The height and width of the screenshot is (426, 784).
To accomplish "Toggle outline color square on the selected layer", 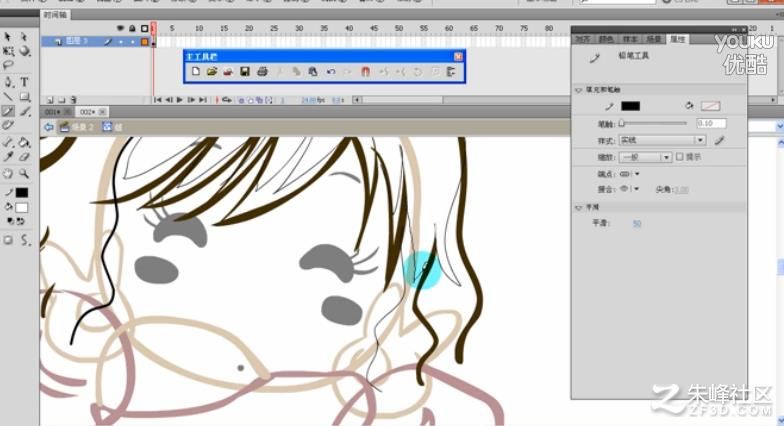I will tap(144, 42).
